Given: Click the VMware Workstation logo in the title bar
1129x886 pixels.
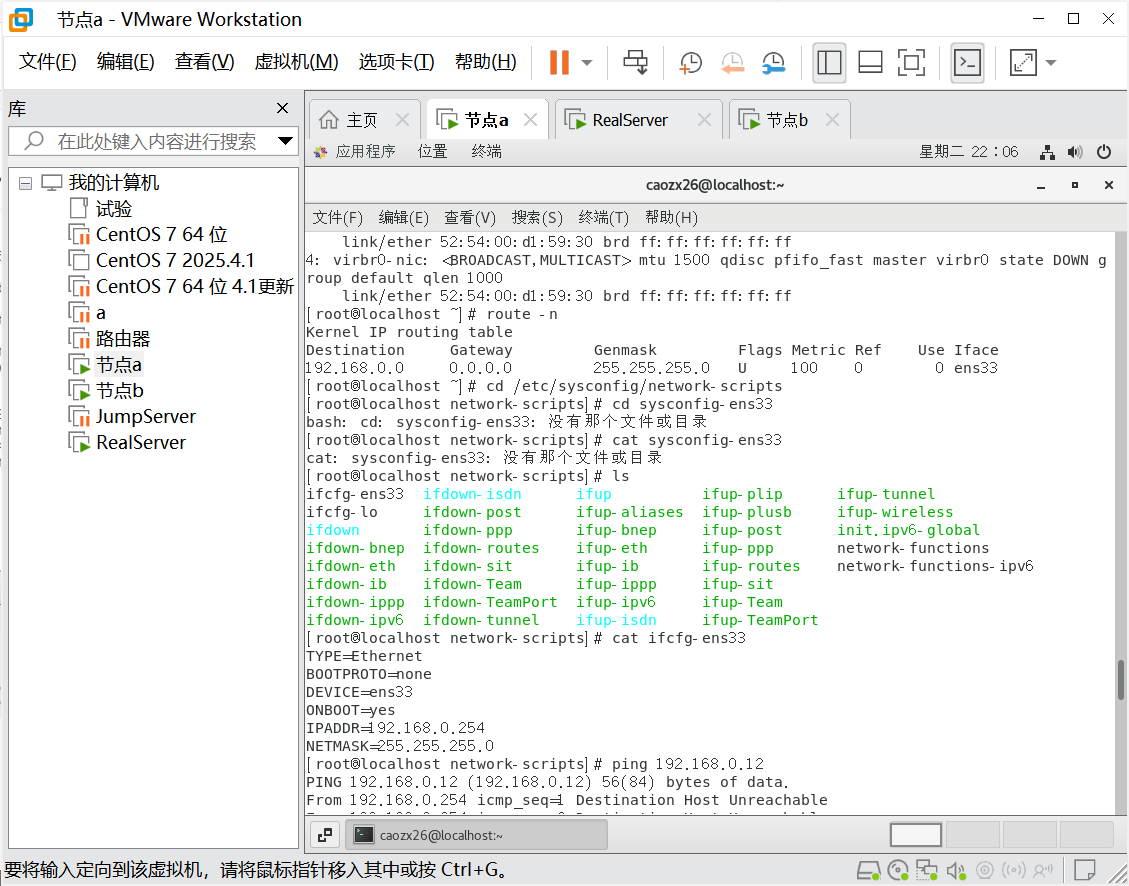Looking at the screenshot, I should click(x=21, y=19).
